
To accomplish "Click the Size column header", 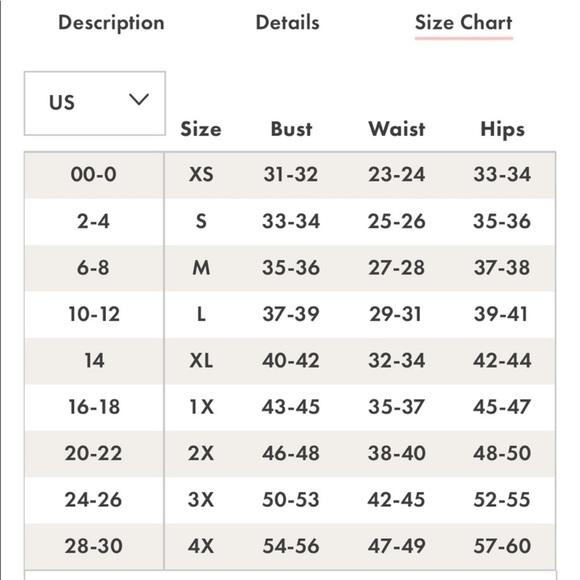I will [201, 129].
